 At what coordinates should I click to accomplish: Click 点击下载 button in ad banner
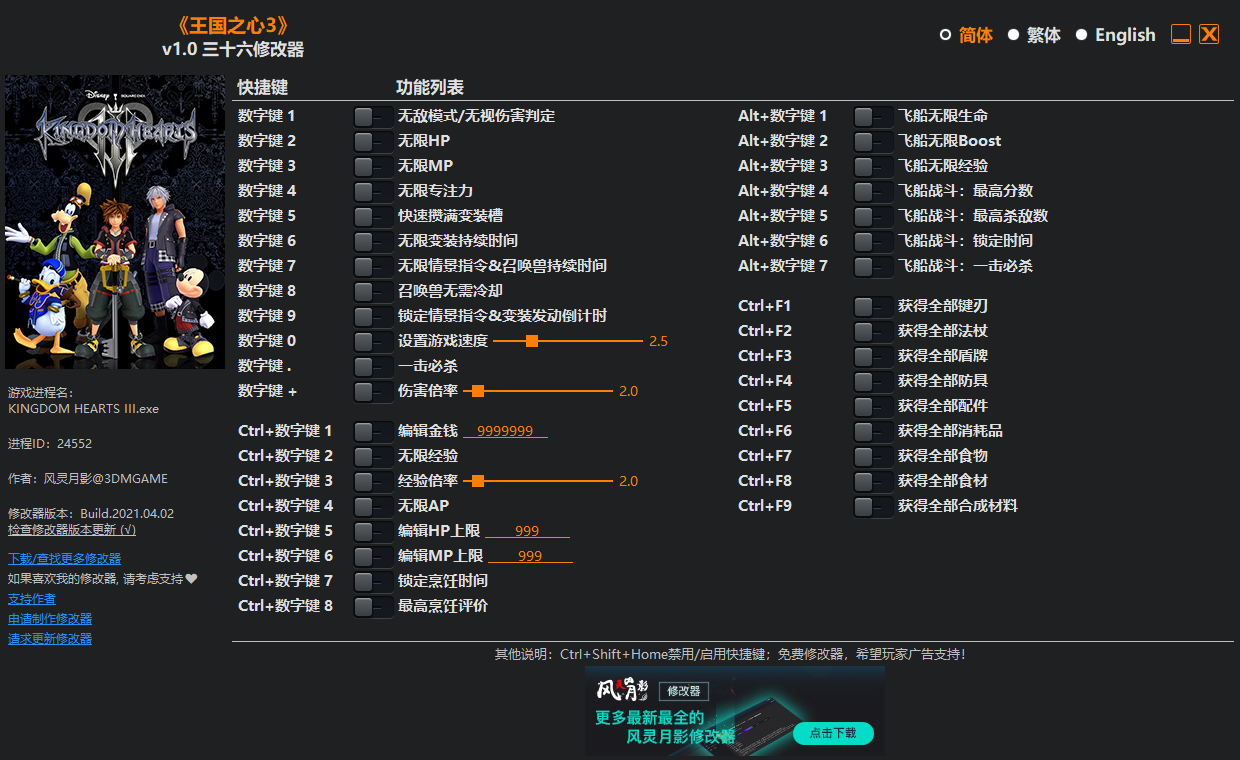click(833, 733)
